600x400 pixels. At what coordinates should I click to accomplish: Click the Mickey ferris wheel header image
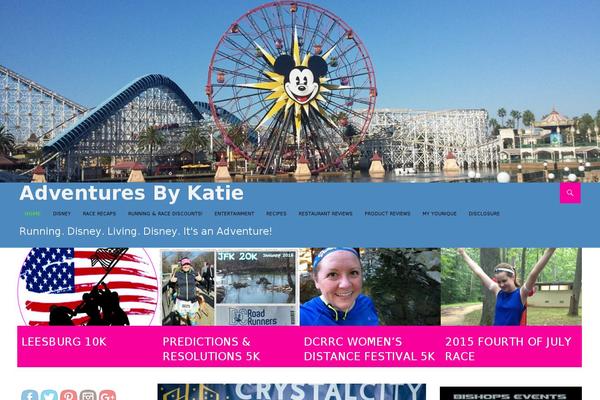pos(300,91)
